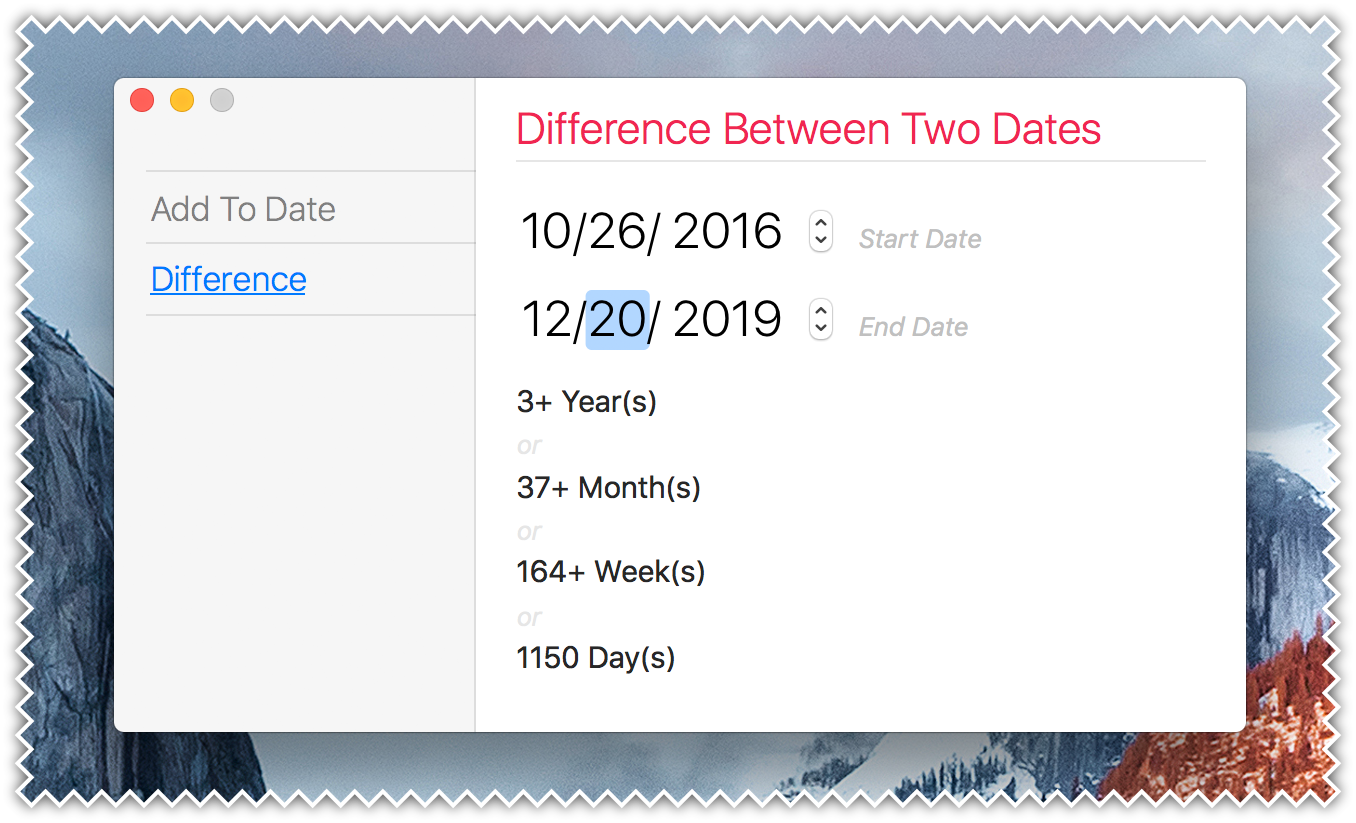Image resolution: width=1356 pixels, height=823 pixels.
Task: Select month 12 in End Date
Action: click(546, 320)
